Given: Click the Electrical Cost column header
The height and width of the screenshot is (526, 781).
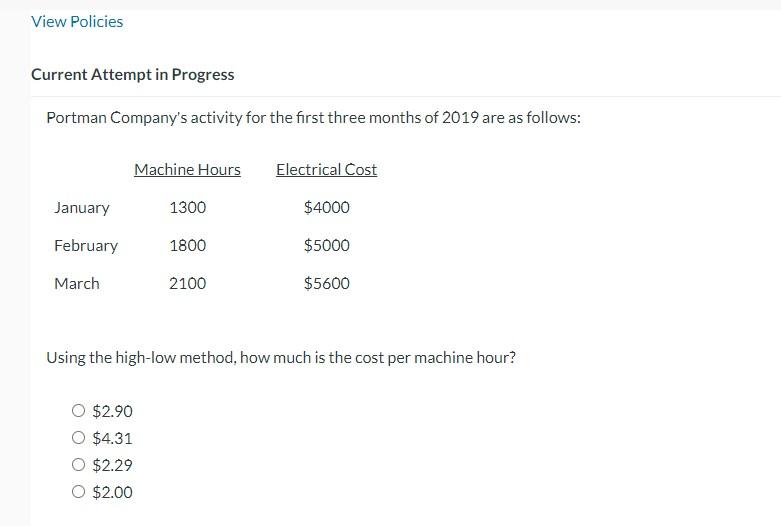Looking at the screenshot, I should (x=326, y=169).
